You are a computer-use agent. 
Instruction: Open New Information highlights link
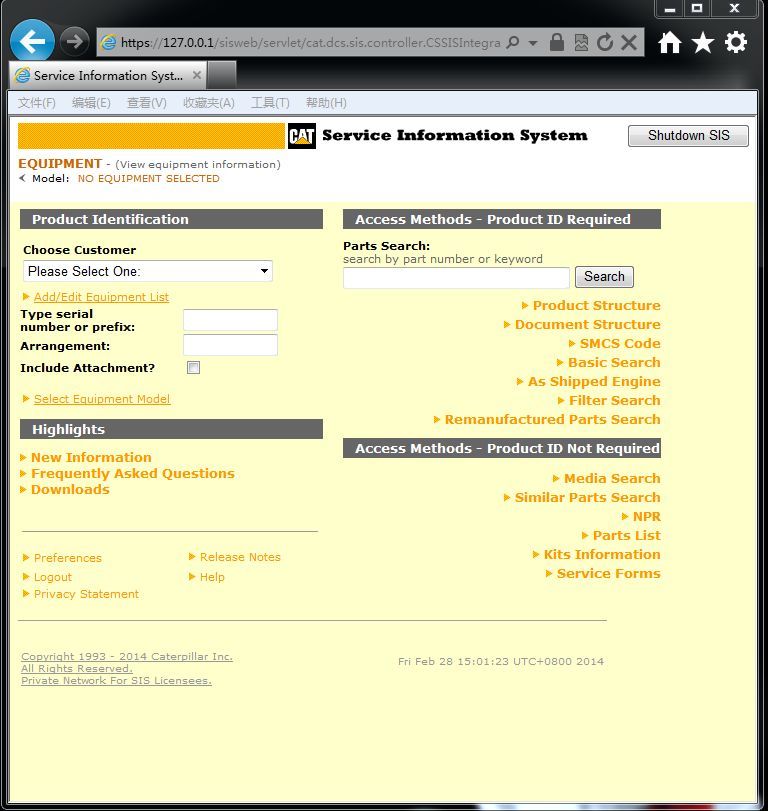[x=91, y=457]
